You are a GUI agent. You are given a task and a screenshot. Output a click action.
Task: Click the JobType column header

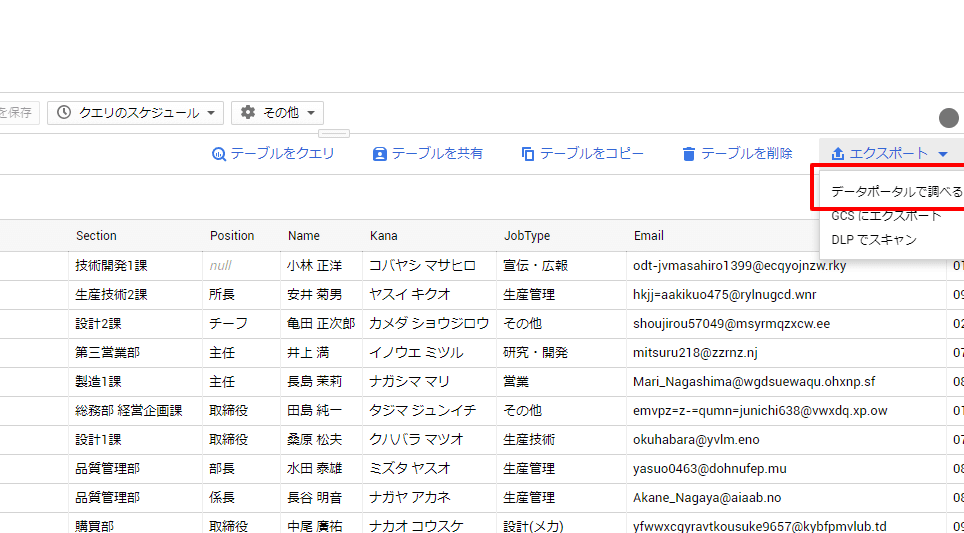[x=526, y=236]
